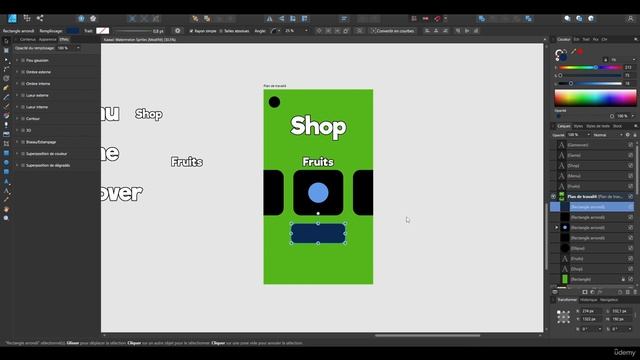This screenshot has width=640, height=360.
Task: Toggle visibility of the Ellipse layer
Action: [631, 248]
